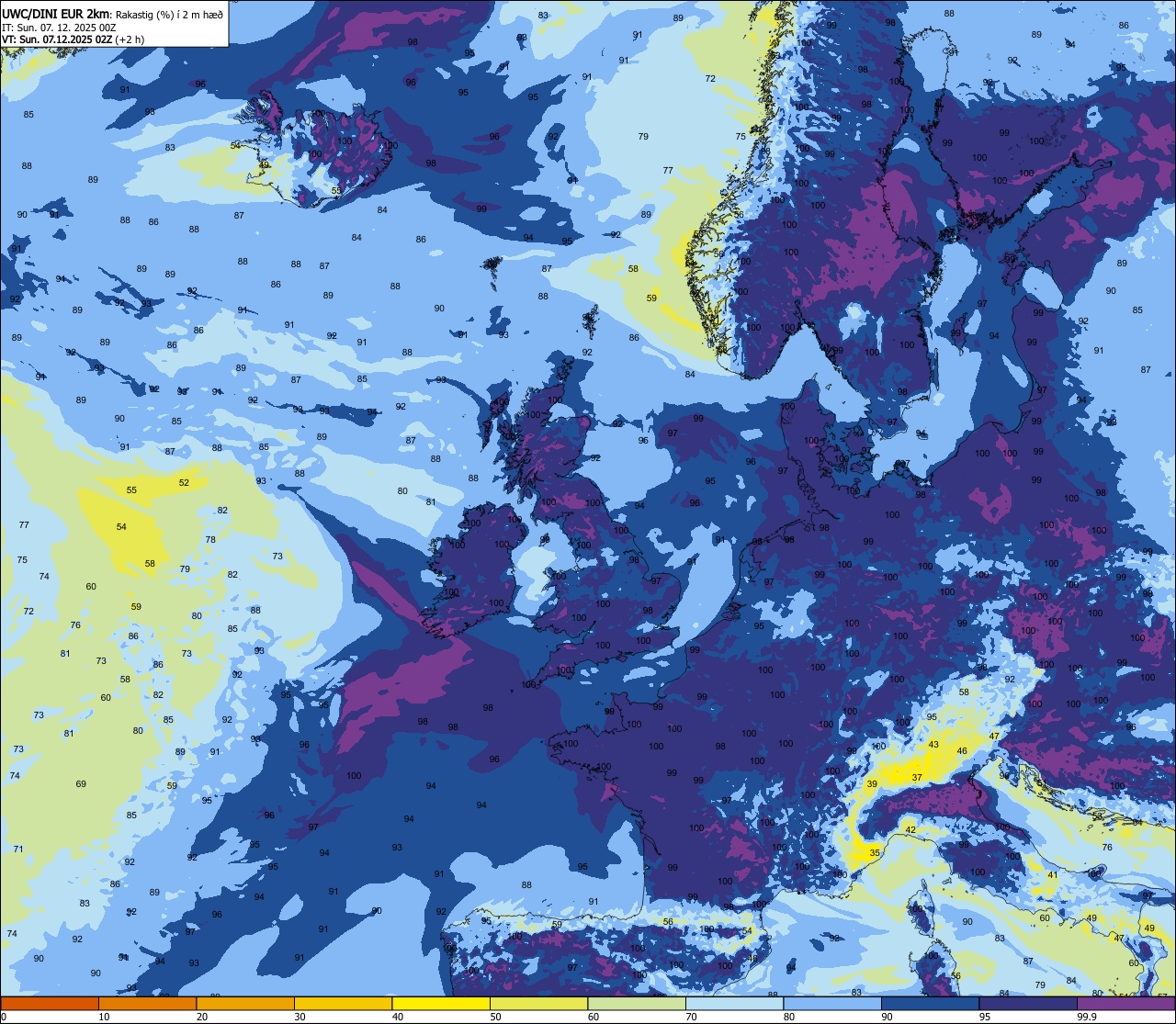Click the 95–99.9% dark navy legend swatch
This screenshot has height=1024, width=1176.
1028,1003
